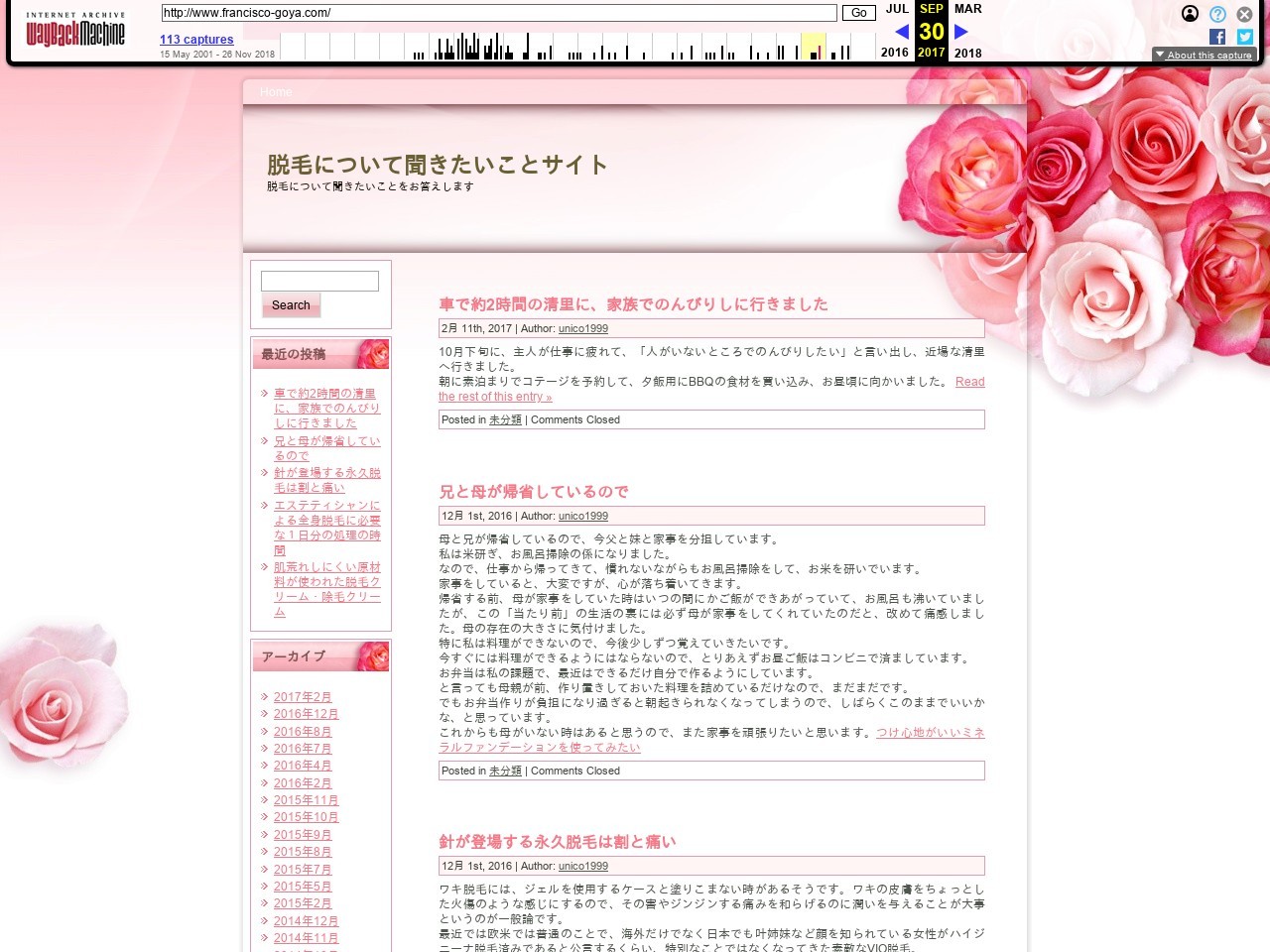Jump to MAR 2018 capture
This screenshot has height=952, width=1270.
click(x=967, y=9)
